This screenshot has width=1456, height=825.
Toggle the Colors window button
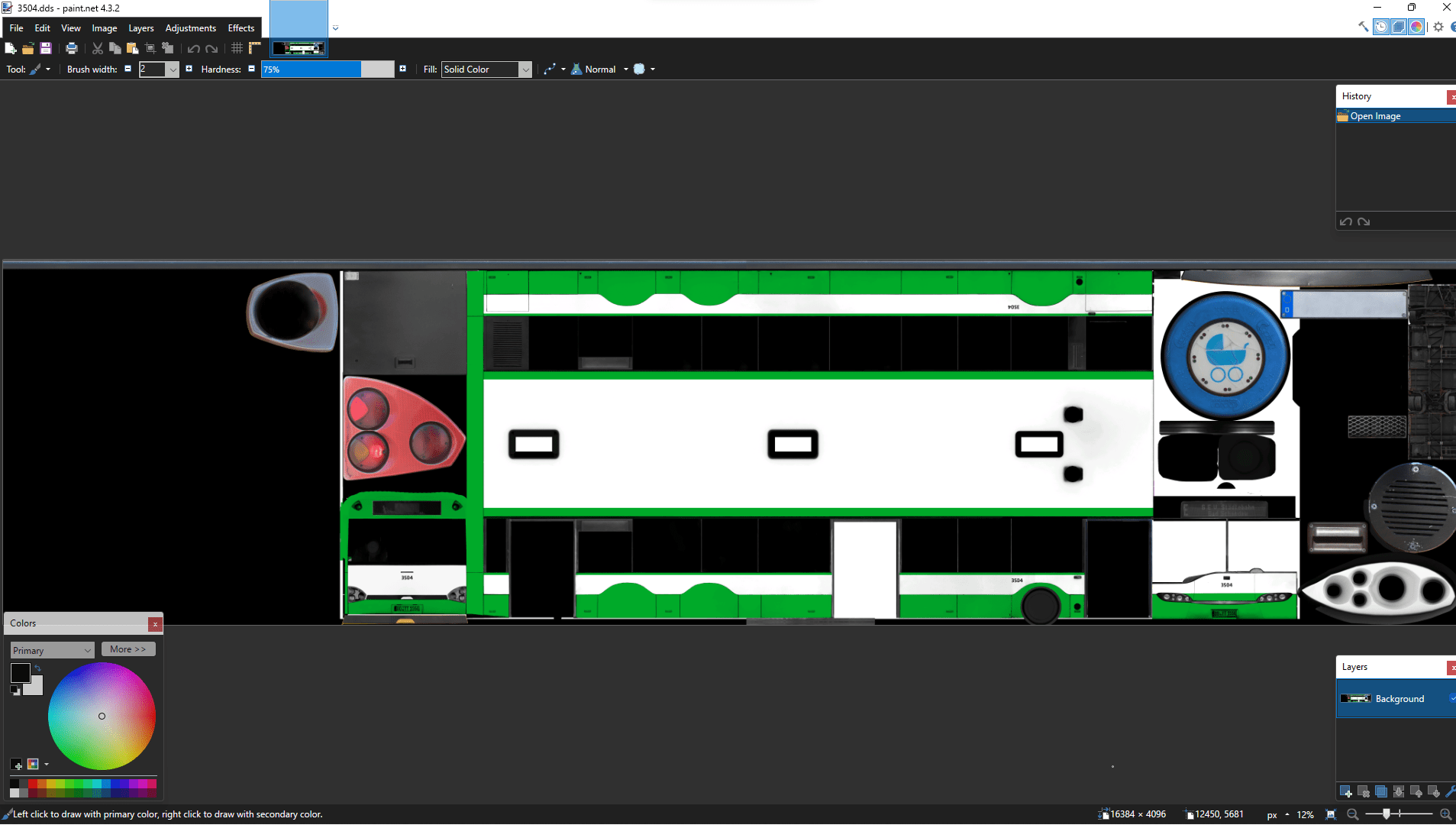pos(1416,27)
